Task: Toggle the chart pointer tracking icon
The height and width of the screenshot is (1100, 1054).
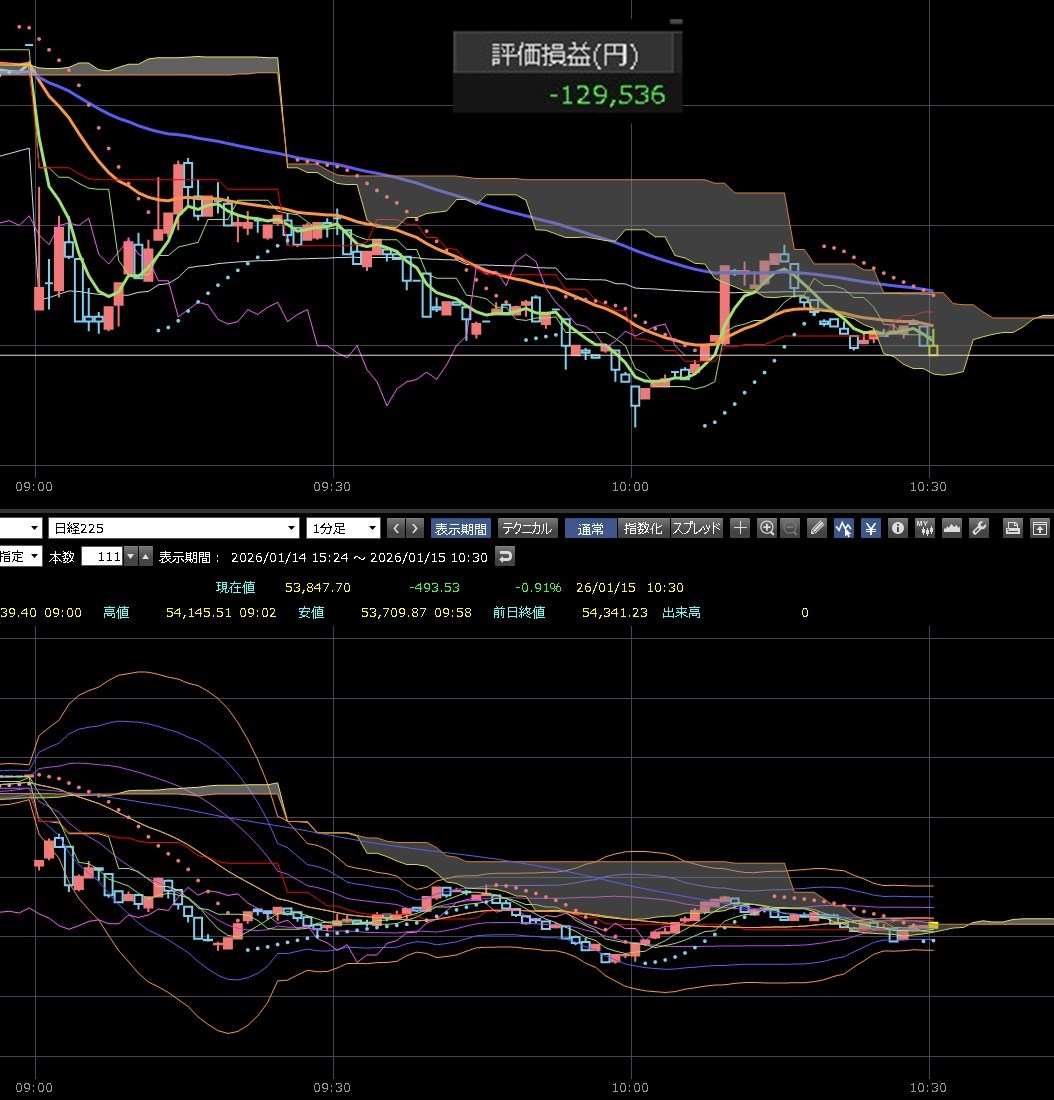Action: click(844, 528)
